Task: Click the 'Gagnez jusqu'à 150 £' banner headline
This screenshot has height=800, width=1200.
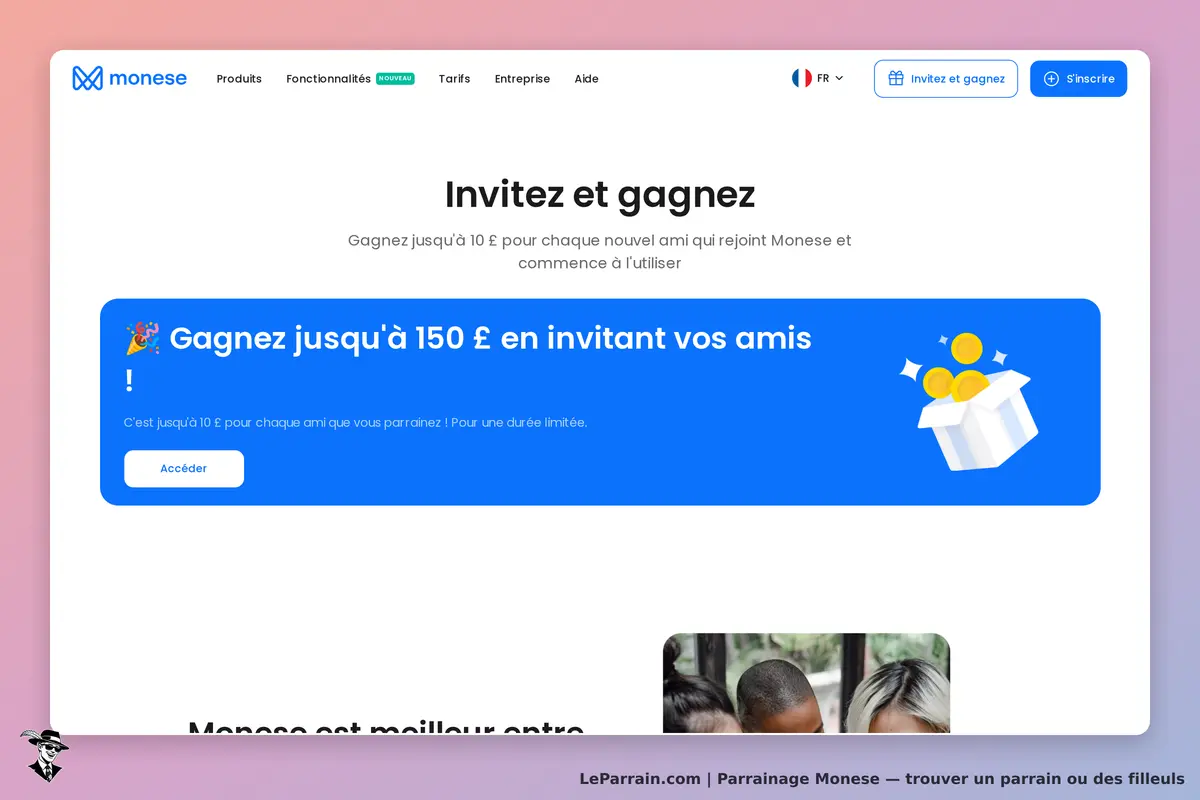Action: 468,358
